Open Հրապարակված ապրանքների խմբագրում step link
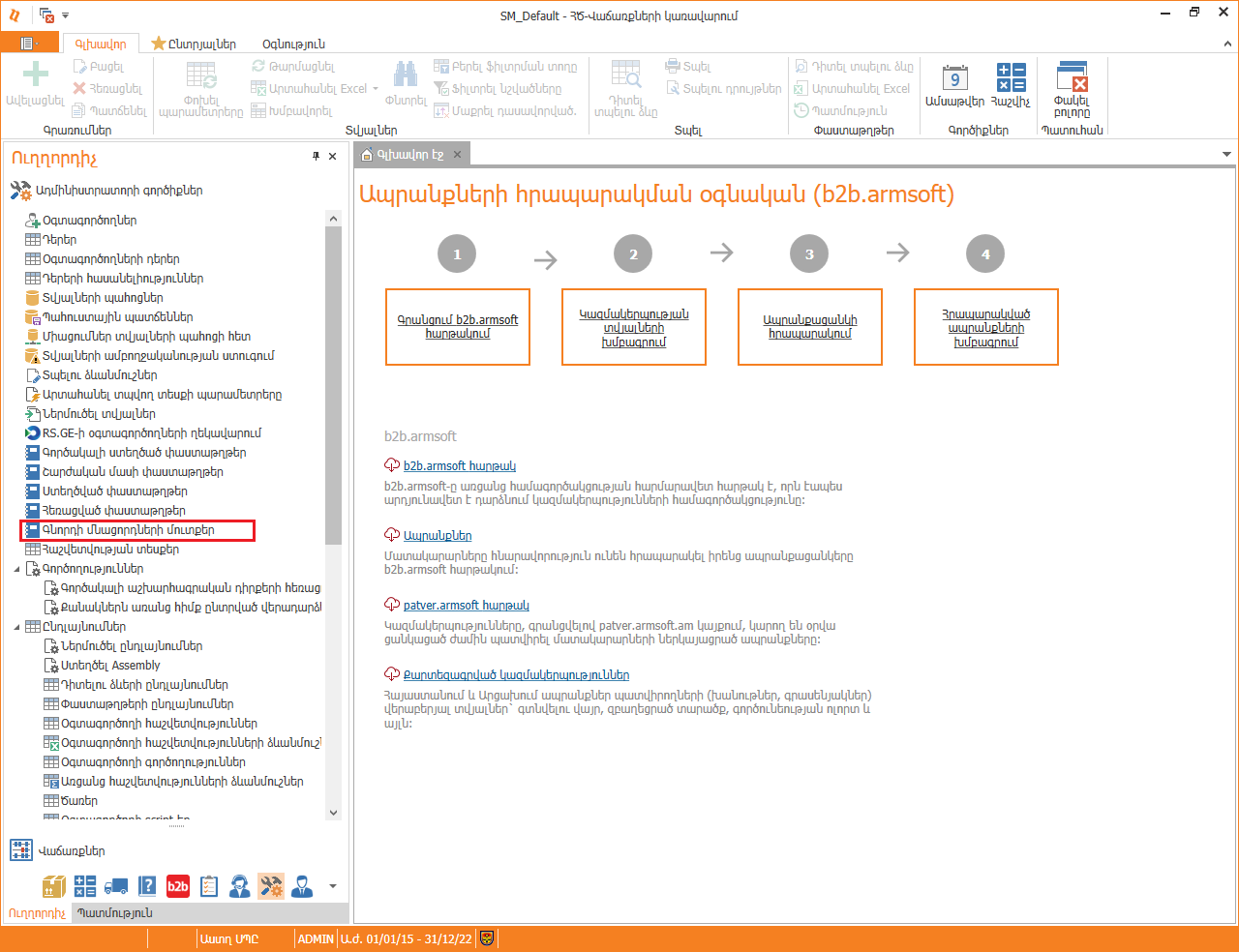 986,327
